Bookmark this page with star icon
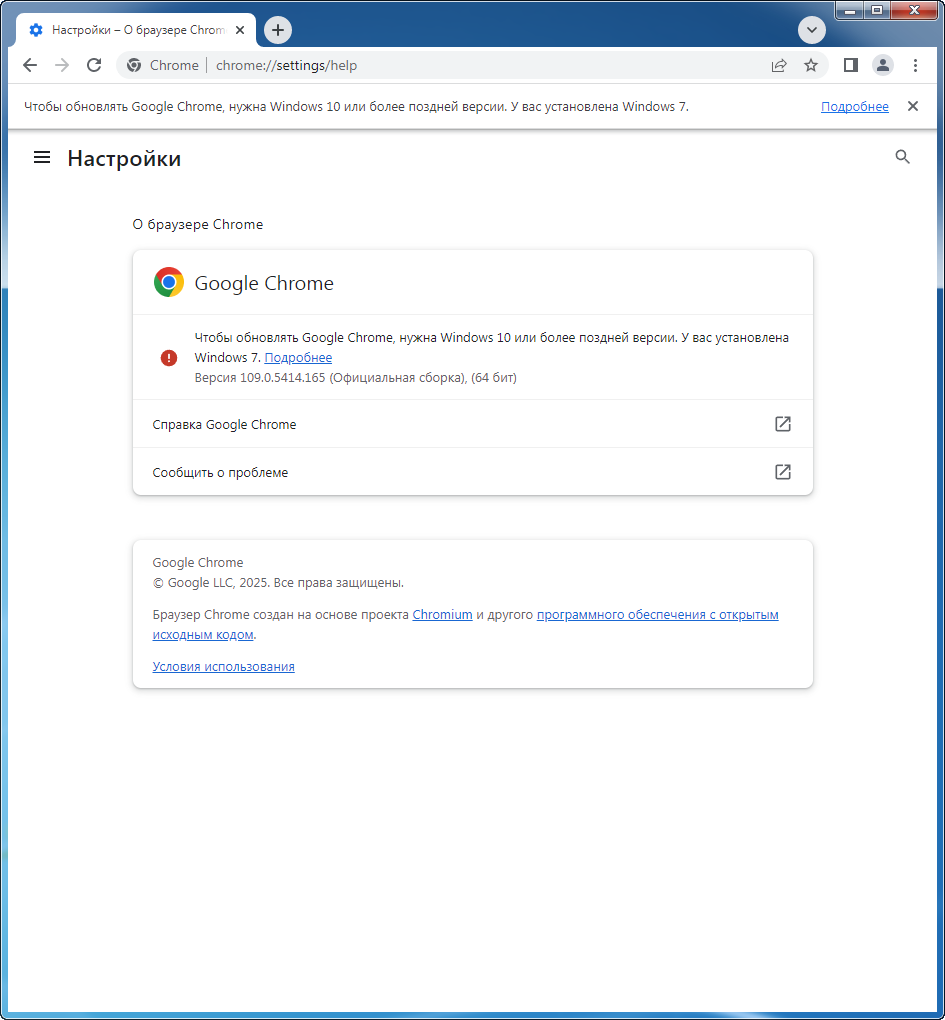Image resolution: width=945 pixels, height=1020 pixels. 810,65
